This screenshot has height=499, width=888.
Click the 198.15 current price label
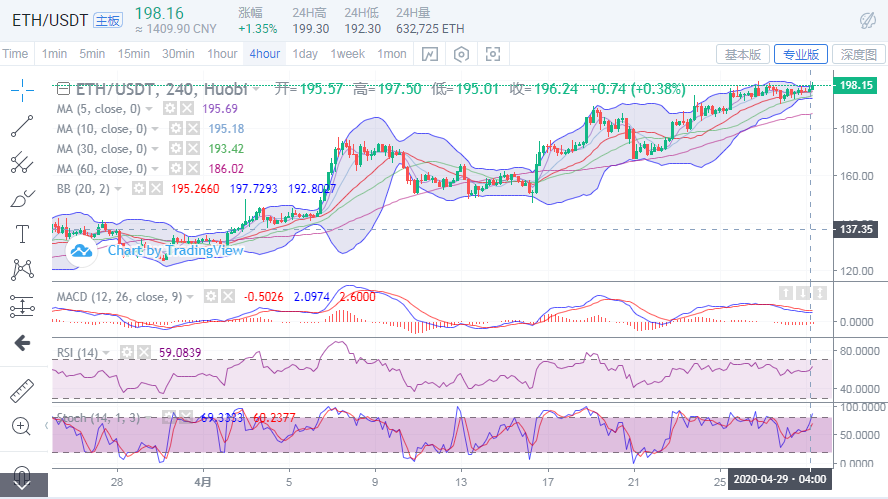(x=855, y=86)
